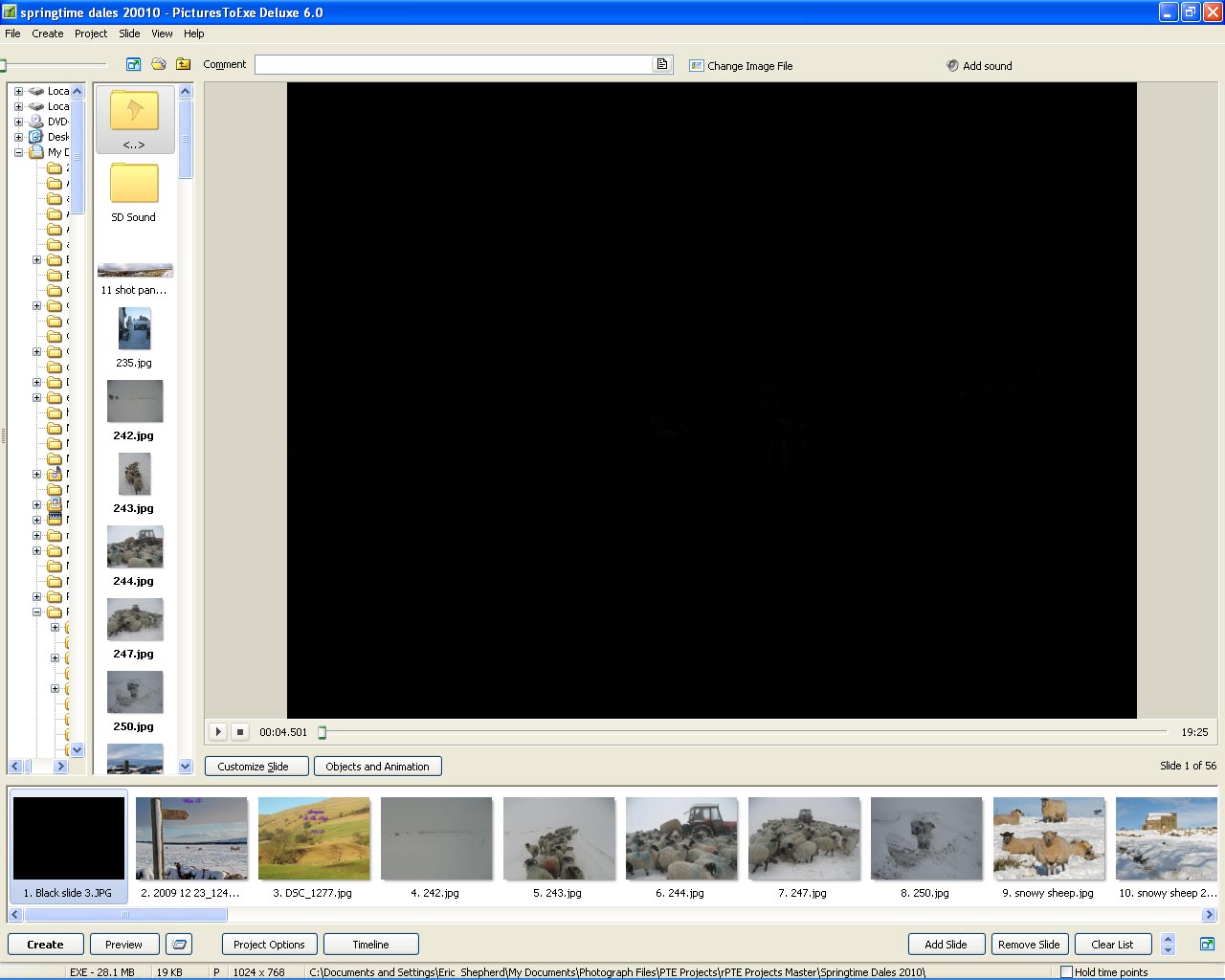The image size is (1225, 980).
Task: Open the Slide menu
Action: click(129, 33)
